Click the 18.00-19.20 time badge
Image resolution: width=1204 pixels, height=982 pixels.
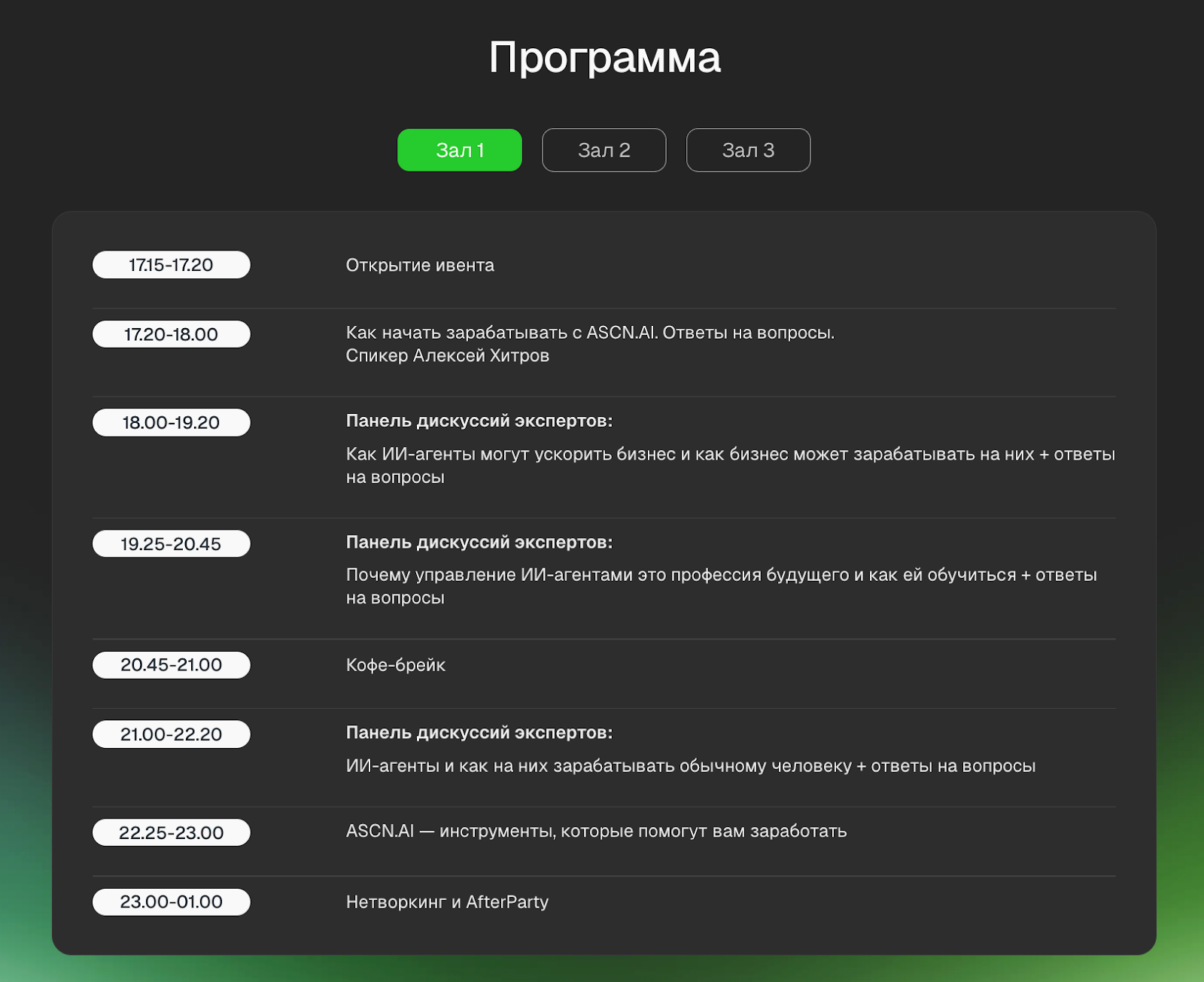tap(171, 422)
